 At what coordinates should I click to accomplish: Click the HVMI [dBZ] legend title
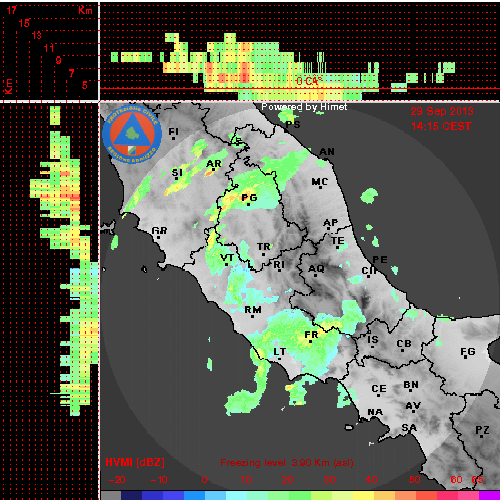[x=135, y=462]
